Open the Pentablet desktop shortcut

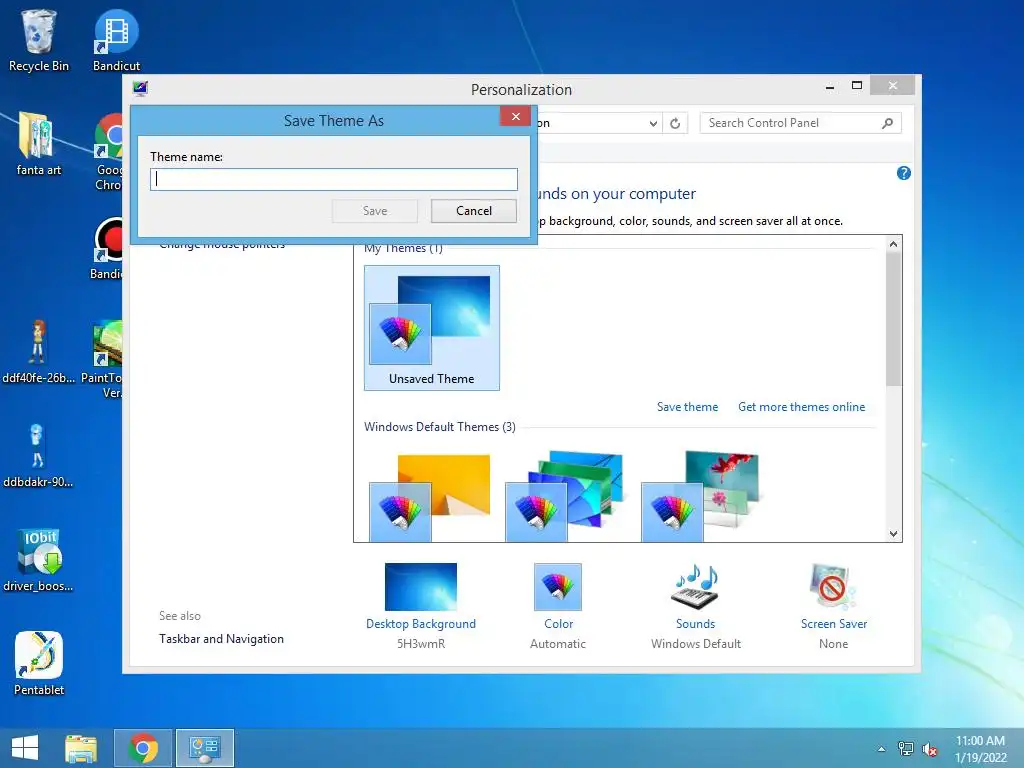(x=39, y=664)
